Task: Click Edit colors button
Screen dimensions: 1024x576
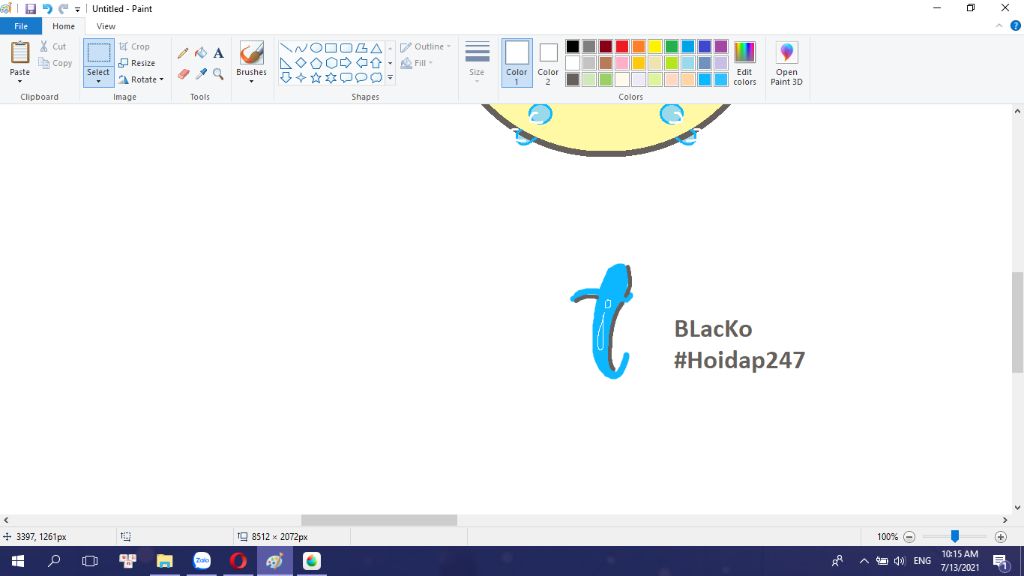Action: (744, 63)
